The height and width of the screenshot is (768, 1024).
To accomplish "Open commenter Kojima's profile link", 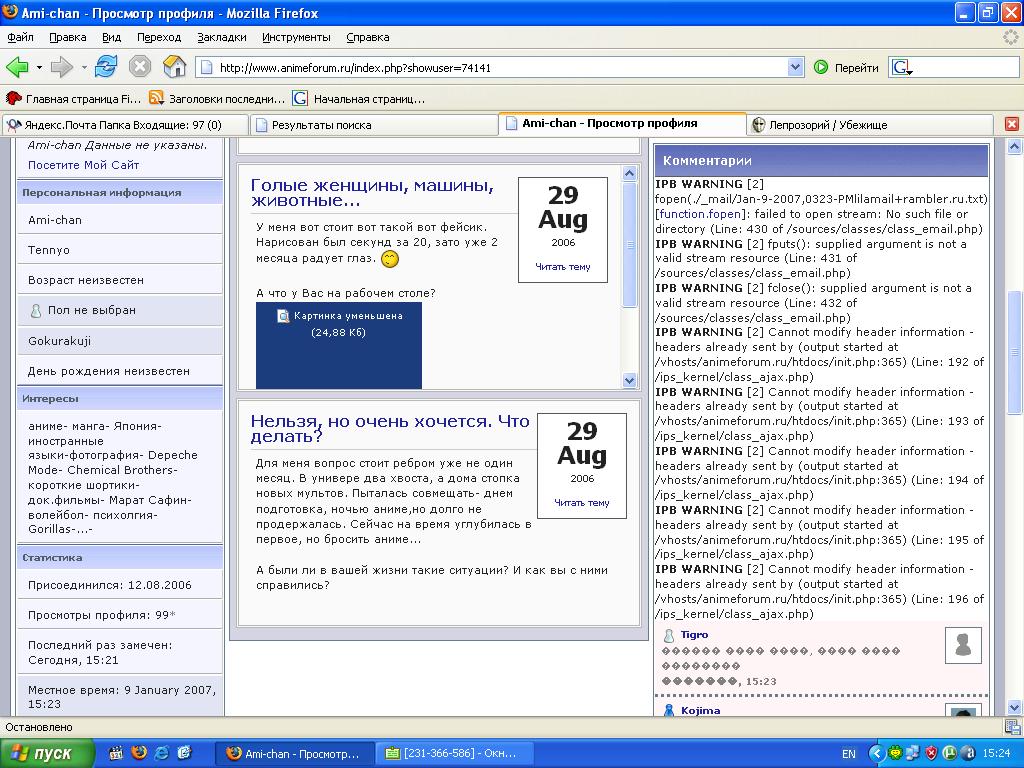I will click(x=700, y=711).
